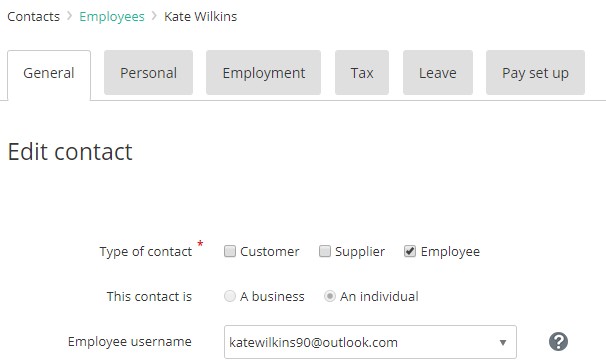Go to the Leave tab
606x364 pixels.
(x=438, y=72)
